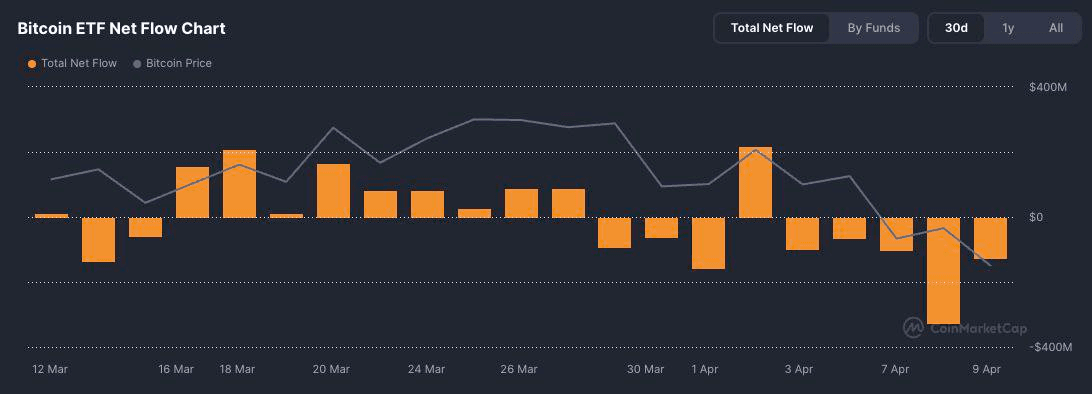Select the 1y time range
The height and width of the screenshot is (394, 1092).
1008,28
